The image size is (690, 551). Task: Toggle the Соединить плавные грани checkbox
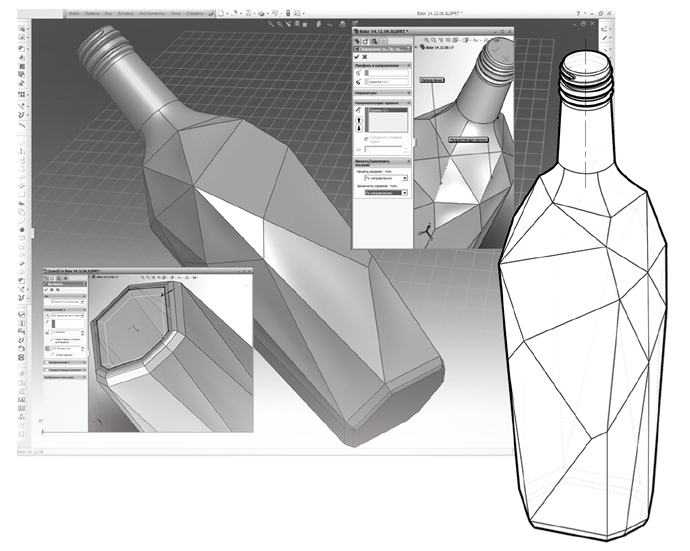(366, 139)
